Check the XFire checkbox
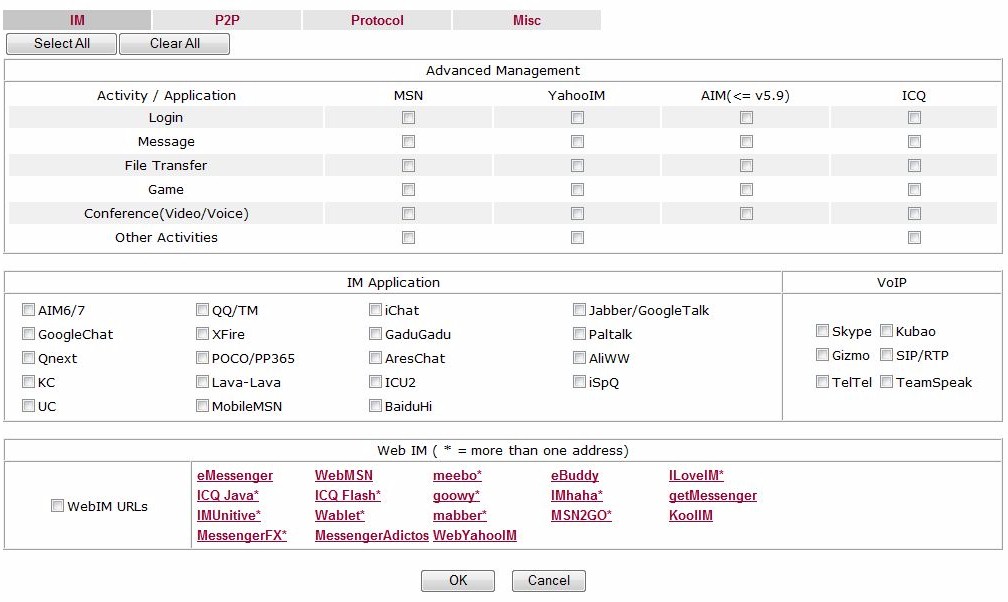The image size is (1008, 602). click(x=202, y=334)
